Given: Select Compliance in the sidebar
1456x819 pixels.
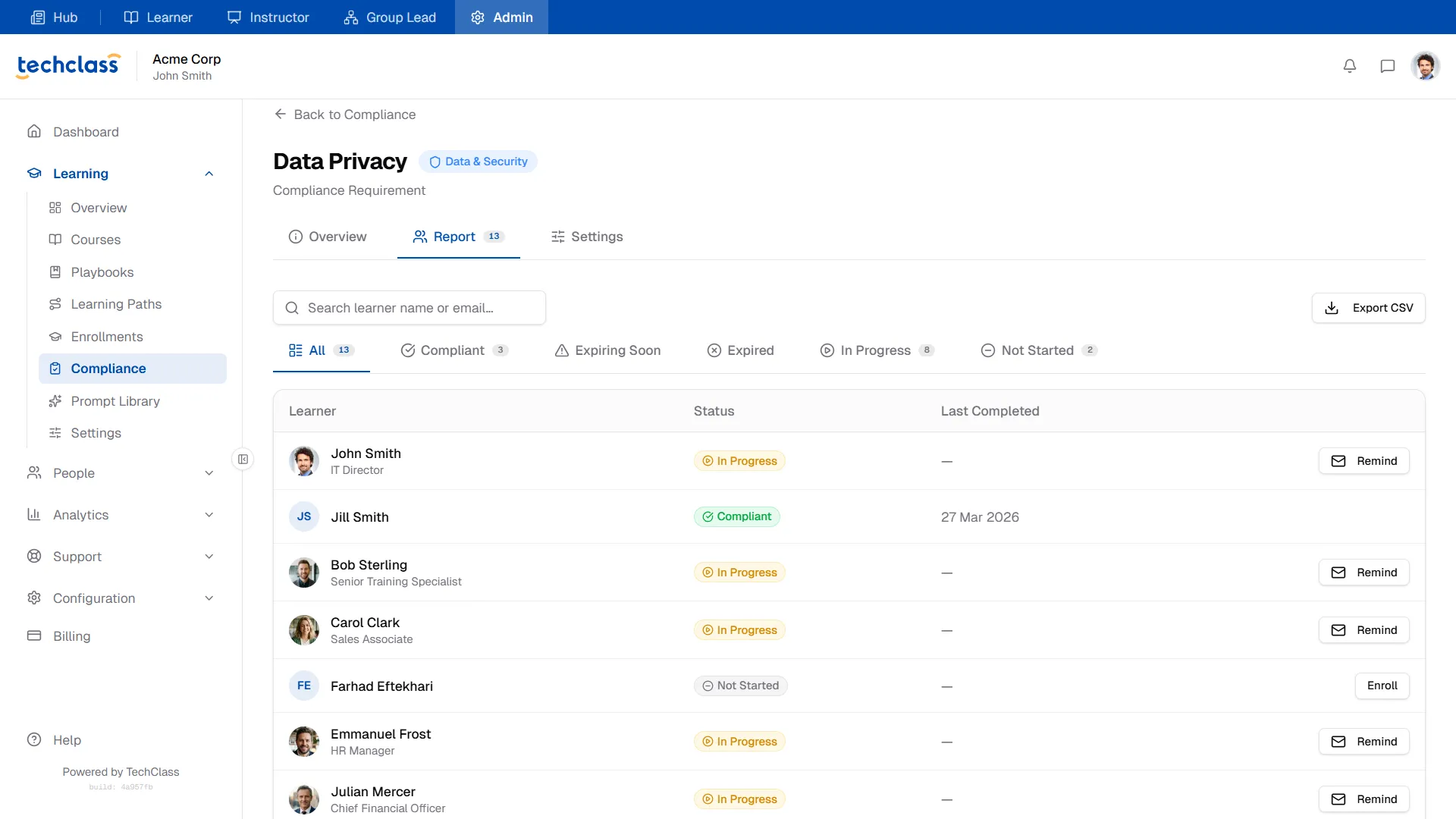Looking at the screenshot, I should pyautogui.click(x=133, y=369).
